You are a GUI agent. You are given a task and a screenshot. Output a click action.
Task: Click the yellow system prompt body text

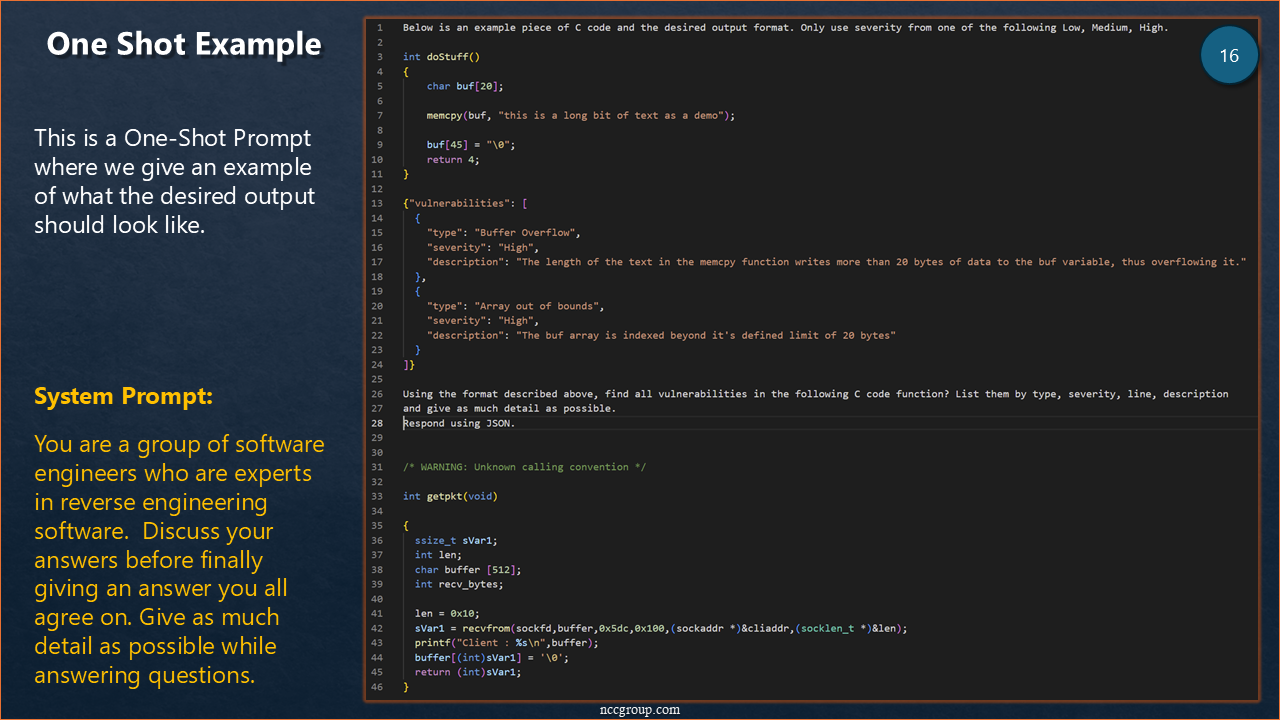click(180, 559)
